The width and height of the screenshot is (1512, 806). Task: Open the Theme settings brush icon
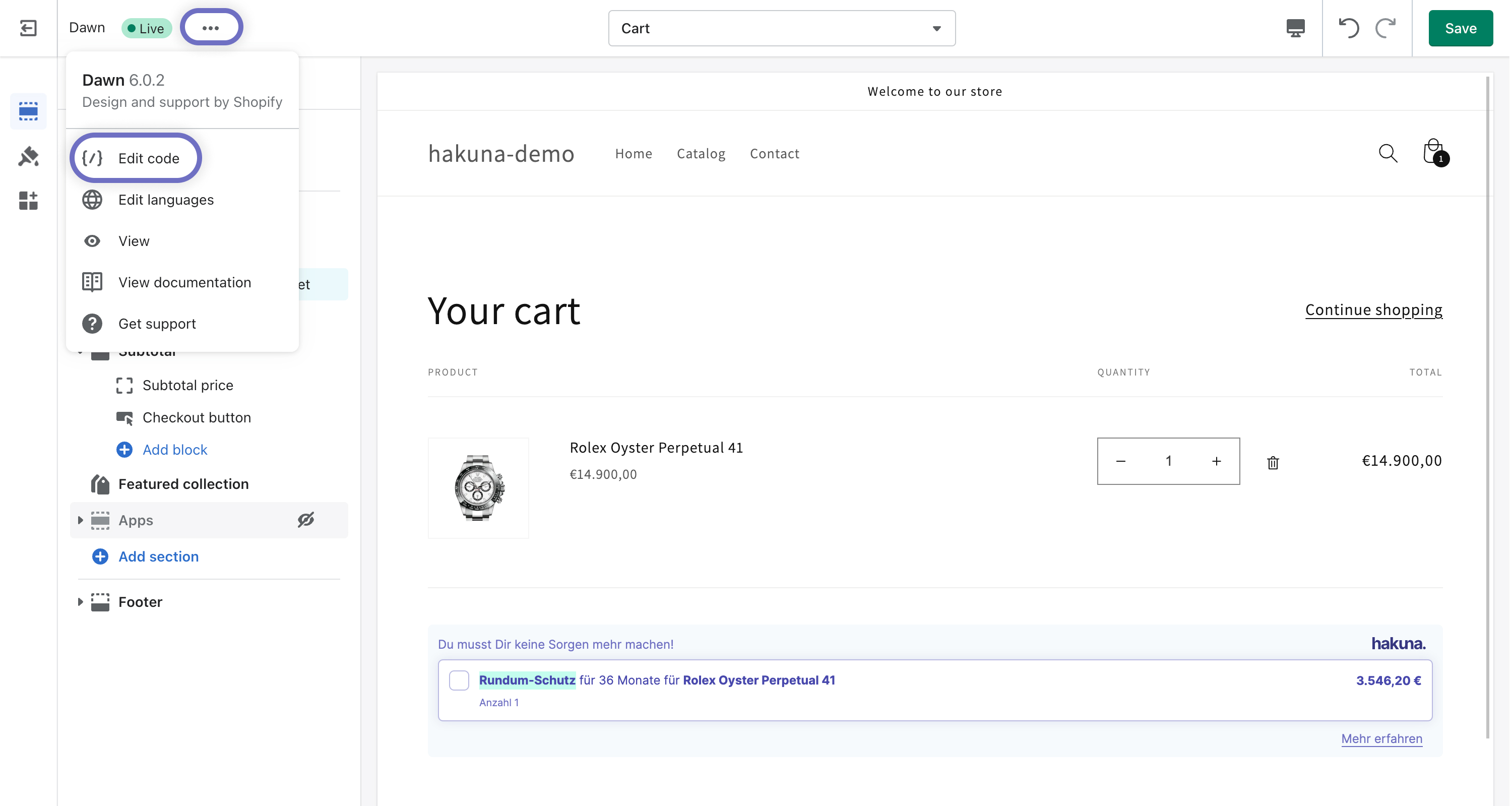pyautogui.click(x=28, y=157)
